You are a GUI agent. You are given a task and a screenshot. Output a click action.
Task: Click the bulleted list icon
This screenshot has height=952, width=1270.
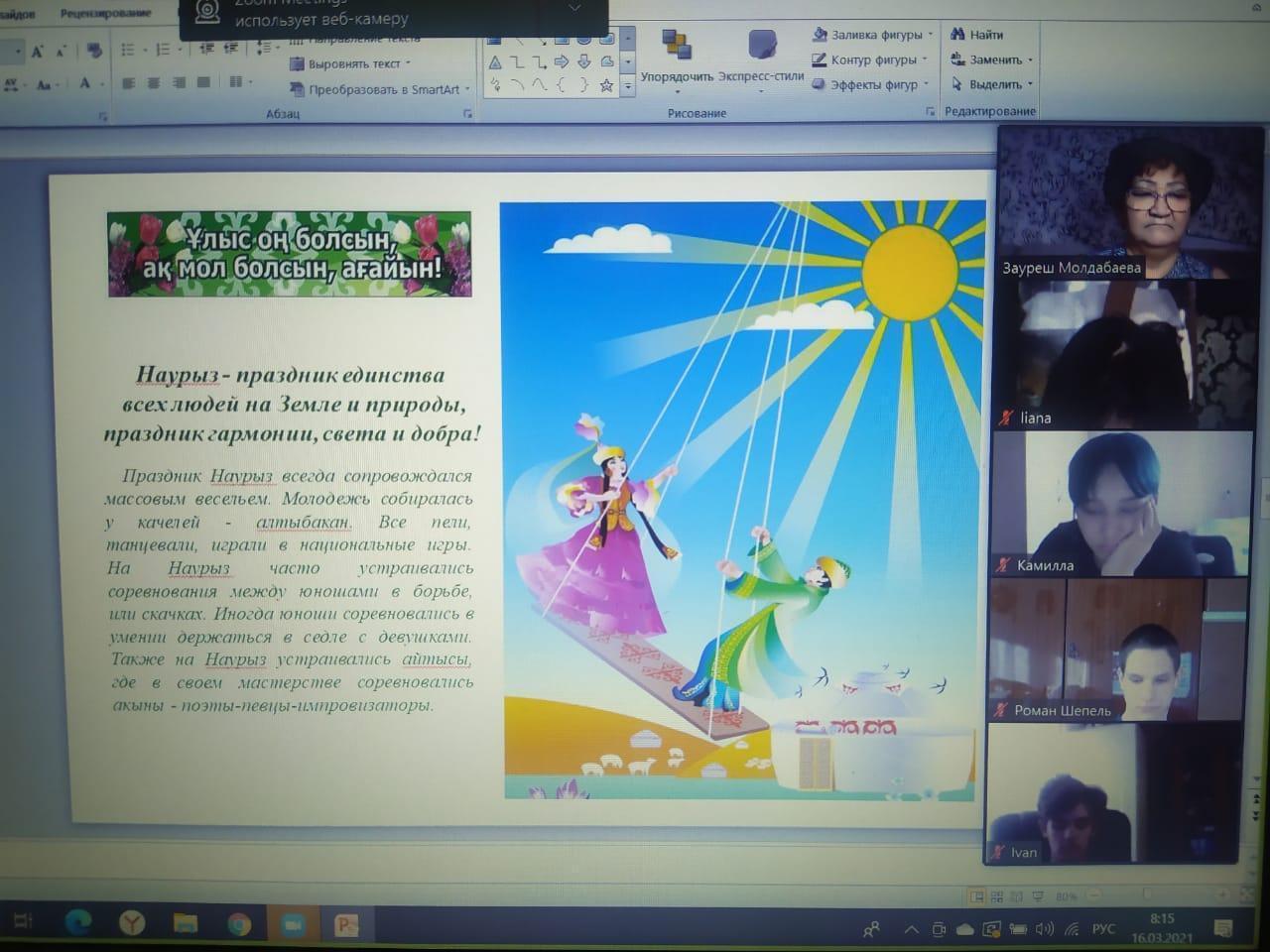[x=128, y=49]
